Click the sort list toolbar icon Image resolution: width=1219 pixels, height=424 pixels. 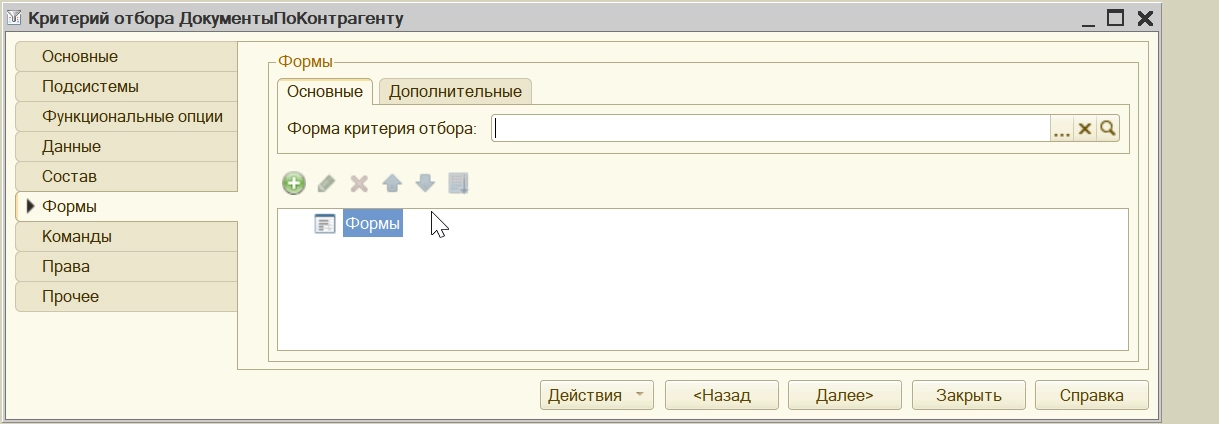458,183
